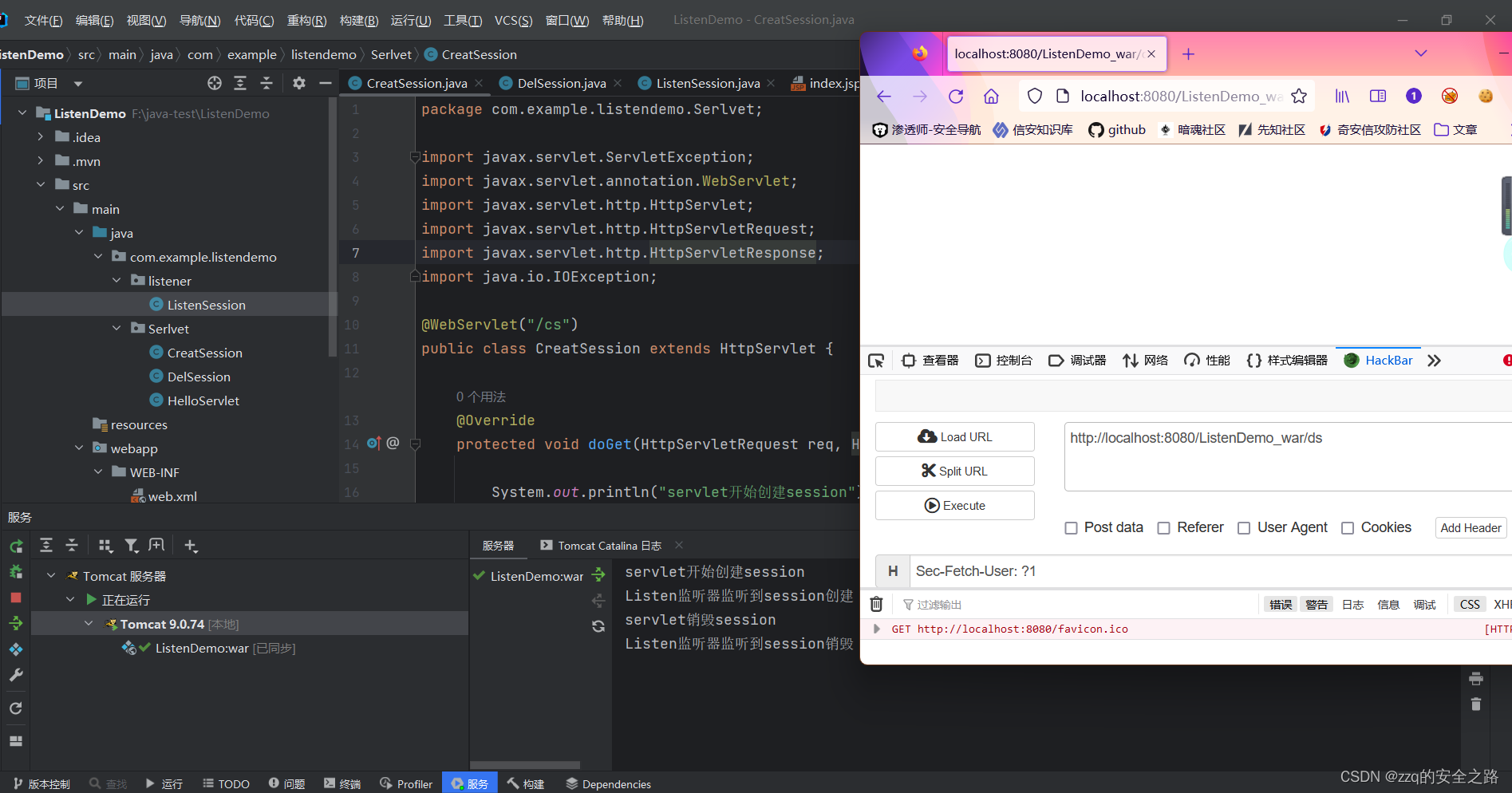Add a service with plus icon
The image size is (1512, 793).
coord(191,546)
